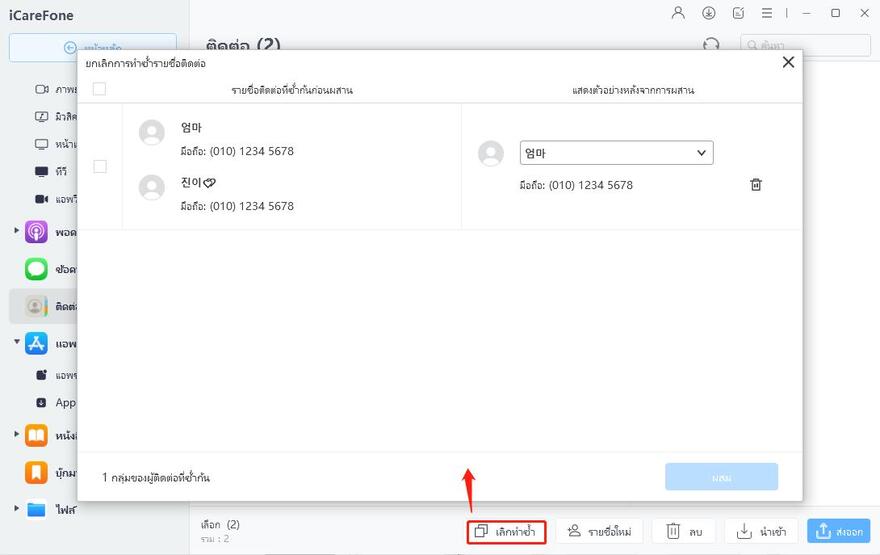
Task: Expand the Books tree arrow
Action: point(16,434)
